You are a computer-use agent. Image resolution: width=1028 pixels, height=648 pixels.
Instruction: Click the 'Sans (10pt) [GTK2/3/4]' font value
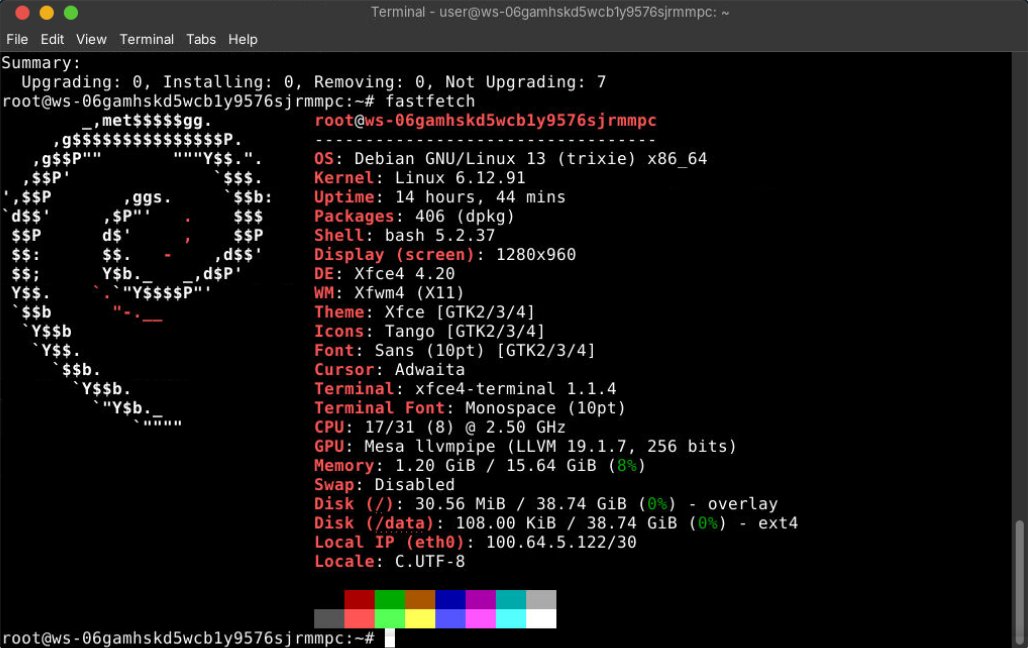click(x=484, y=350)
